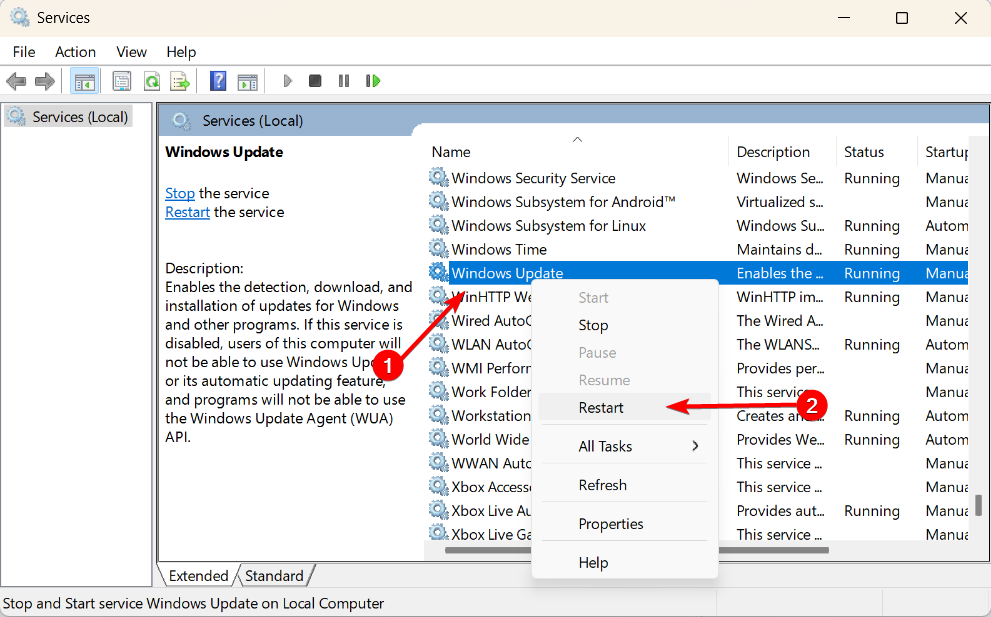Open Properties from the toolbar icon

pos(121,81)
